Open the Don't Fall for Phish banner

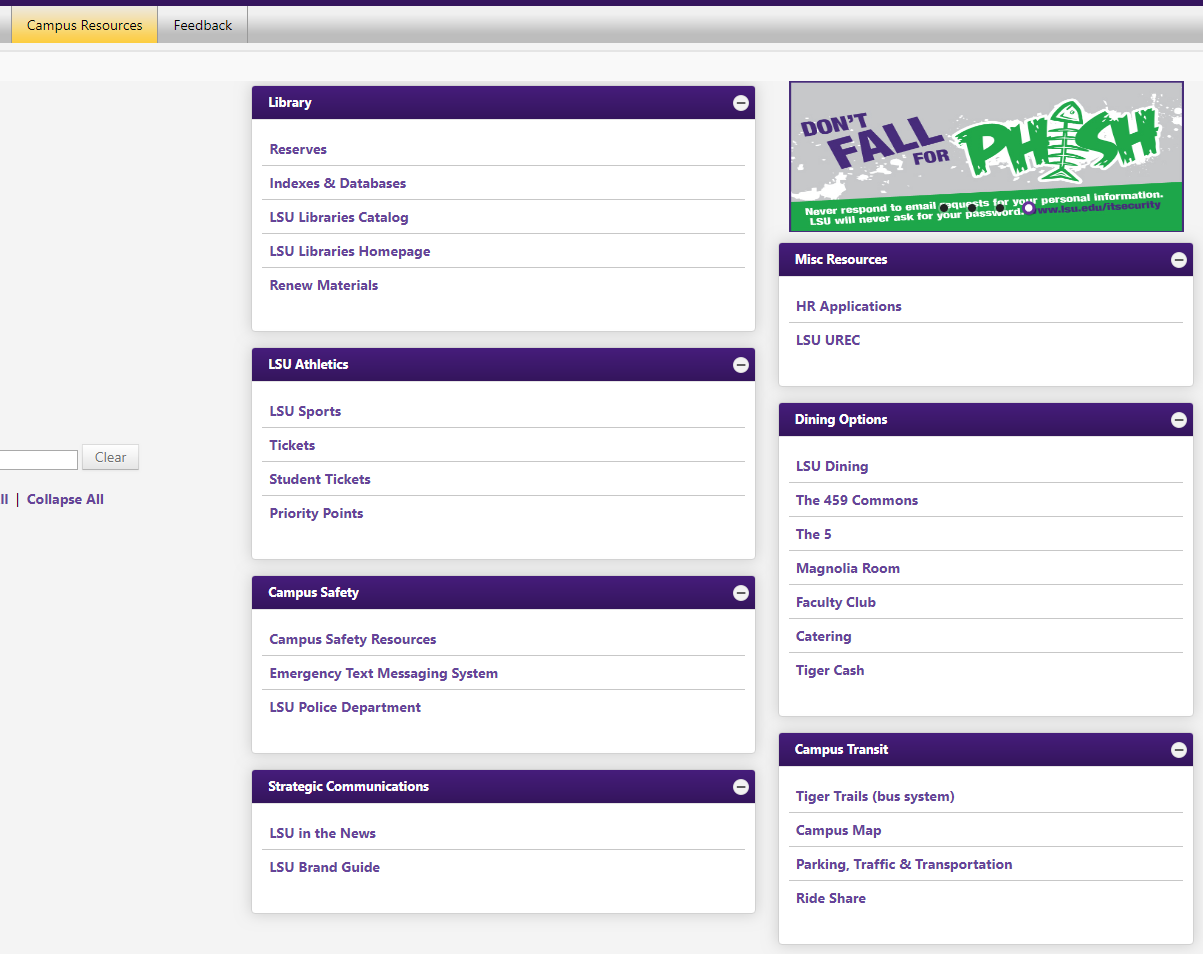pos(986,156)
